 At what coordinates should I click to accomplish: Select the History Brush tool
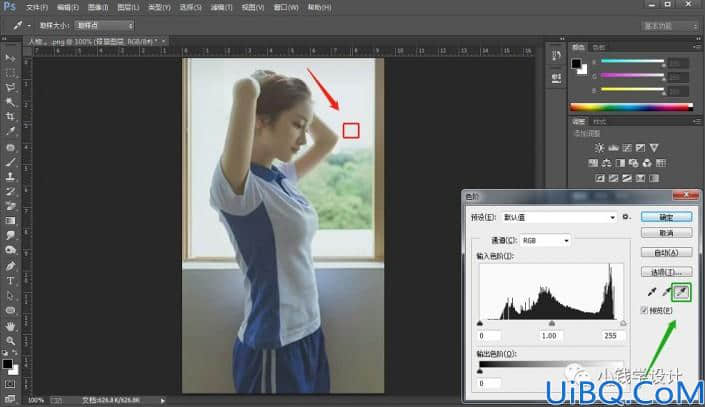coord(10,191)
